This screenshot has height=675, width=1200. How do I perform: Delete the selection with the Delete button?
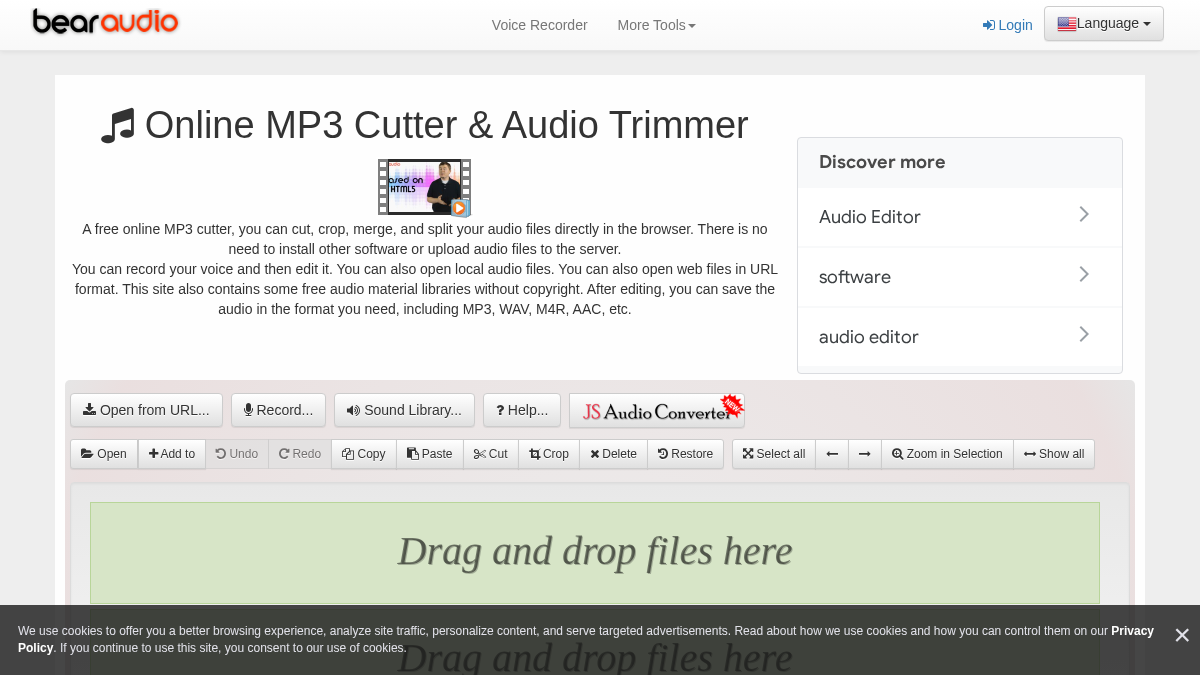613,454
